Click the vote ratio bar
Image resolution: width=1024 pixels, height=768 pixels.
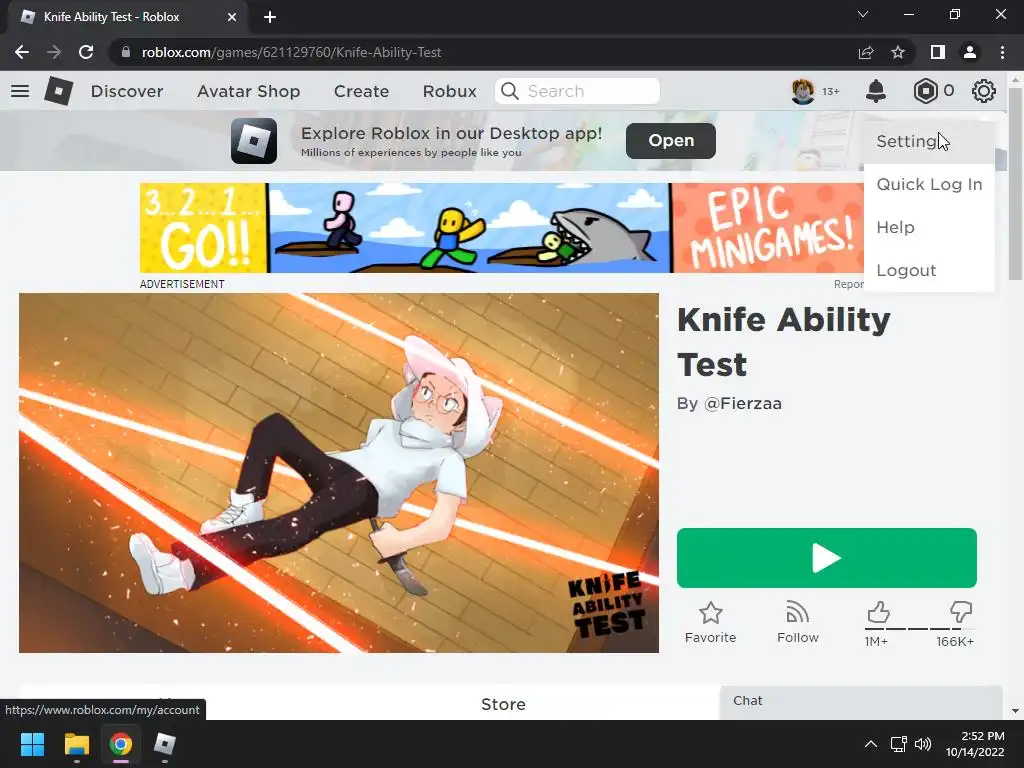point(920,629)
